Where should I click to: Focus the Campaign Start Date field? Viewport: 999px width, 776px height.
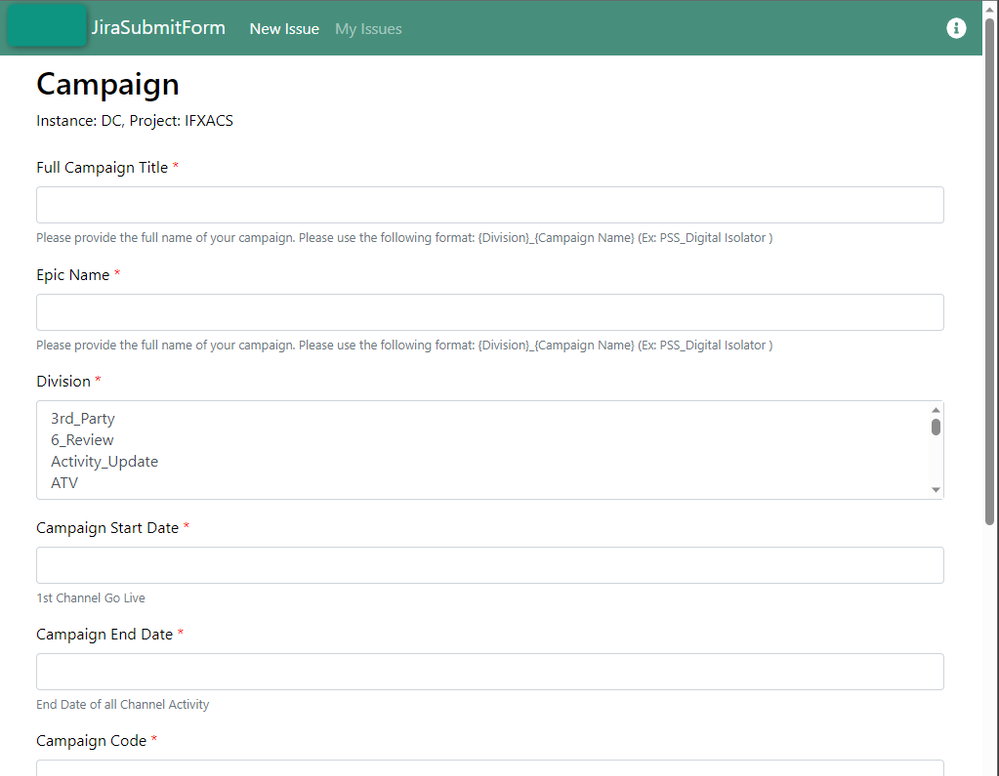click(x=490, y=565)
